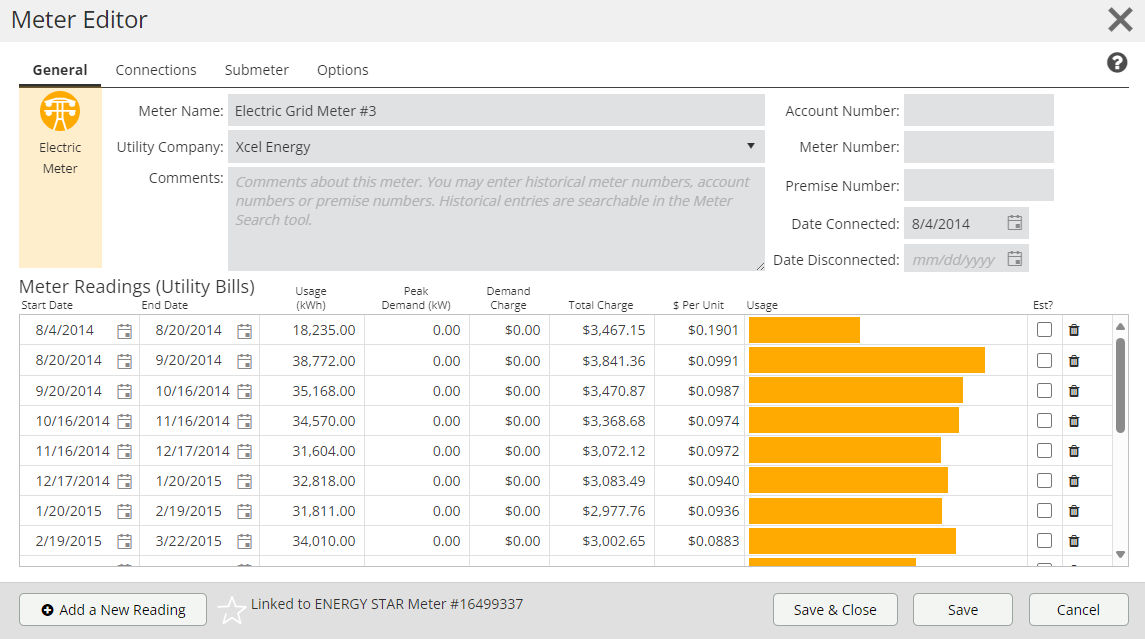
Task: Click the Add a New Reading button
Action: tap(113, 609)
